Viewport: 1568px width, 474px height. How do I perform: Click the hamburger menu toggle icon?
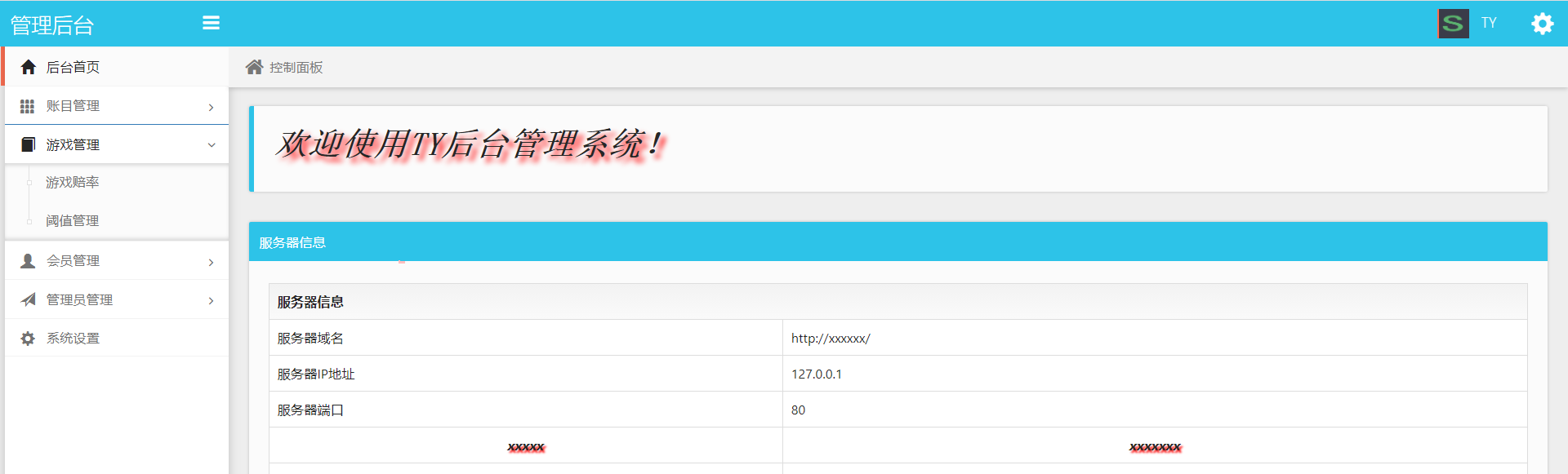211,23
